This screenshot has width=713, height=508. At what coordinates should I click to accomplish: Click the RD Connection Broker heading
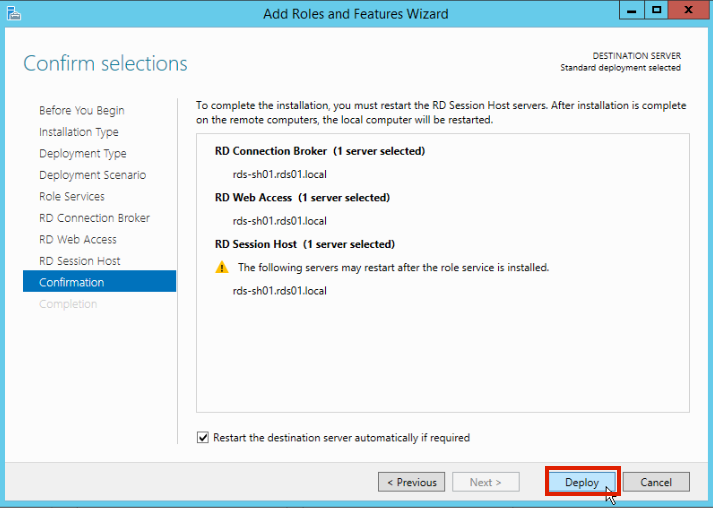pyautogui.click(x=320, y=151)
